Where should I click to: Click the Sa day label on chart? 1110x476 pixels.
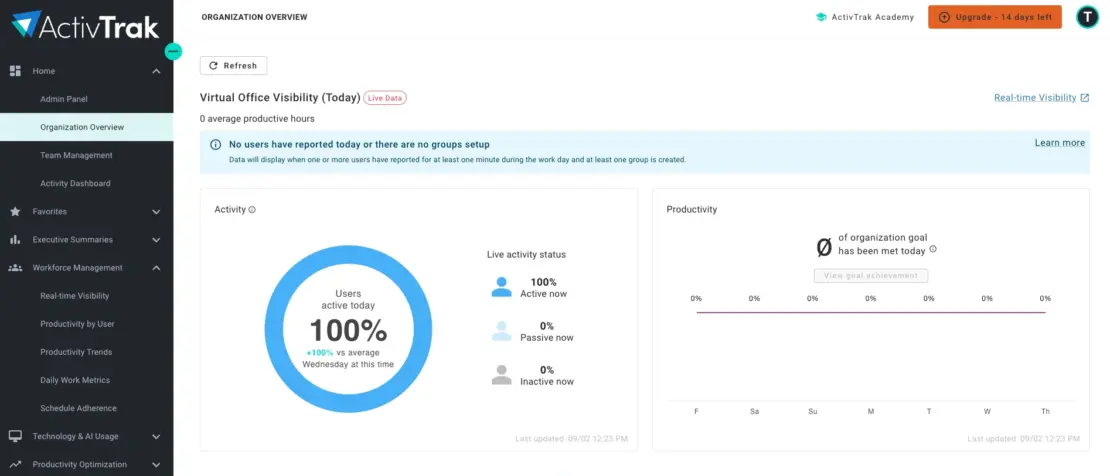[755, 412]
